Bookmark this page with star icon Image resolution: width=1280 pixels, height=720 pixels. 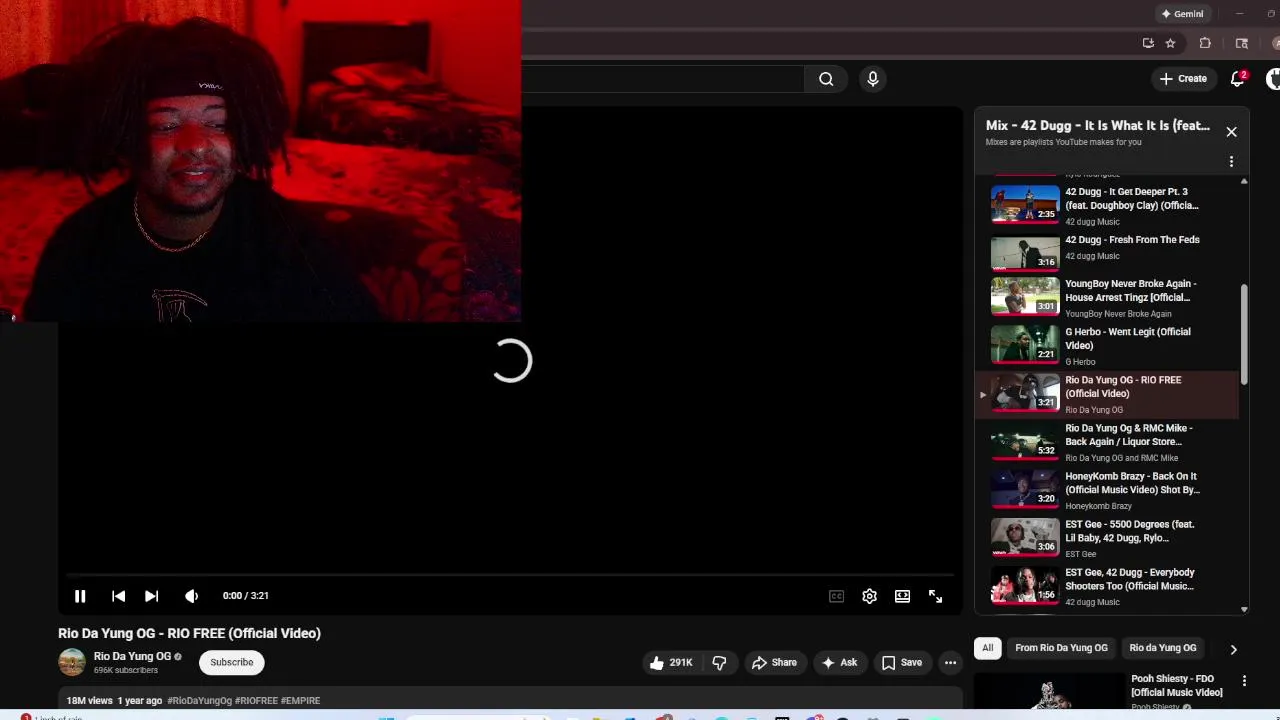[x=1170, y=43]
